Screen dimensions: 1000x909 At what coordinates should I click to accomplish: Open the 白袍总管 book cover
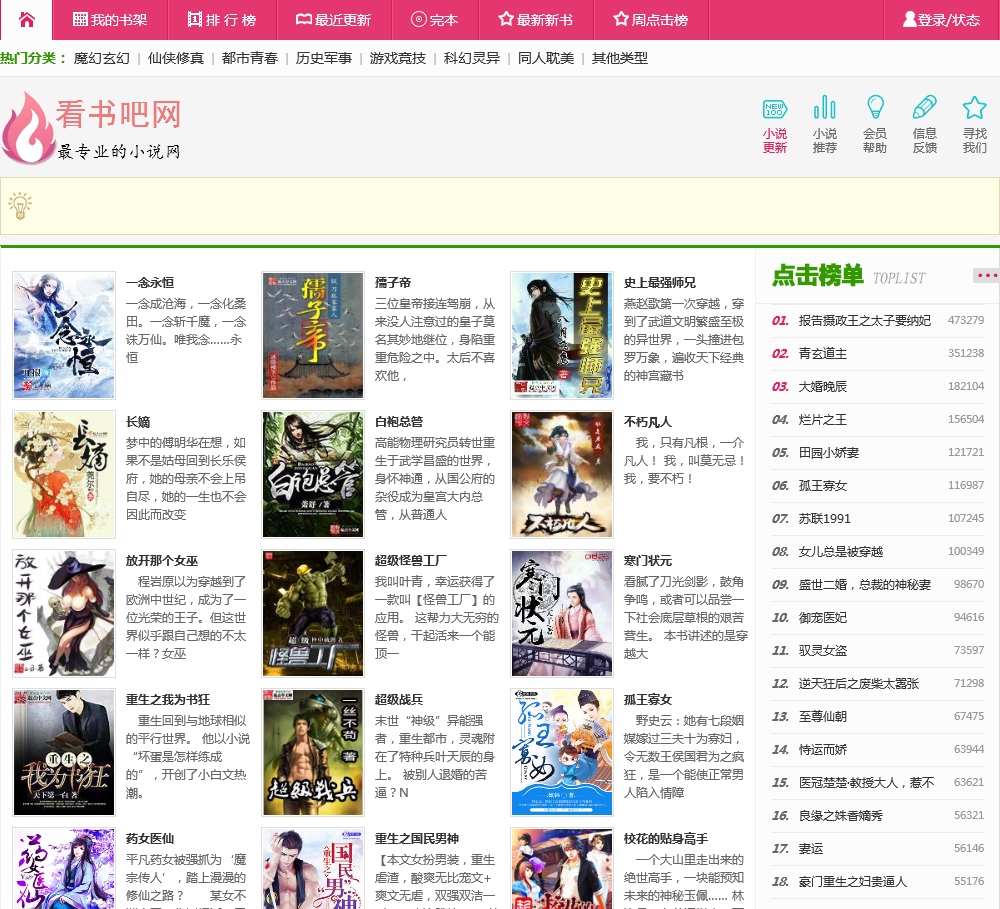(x=312, y=474)
